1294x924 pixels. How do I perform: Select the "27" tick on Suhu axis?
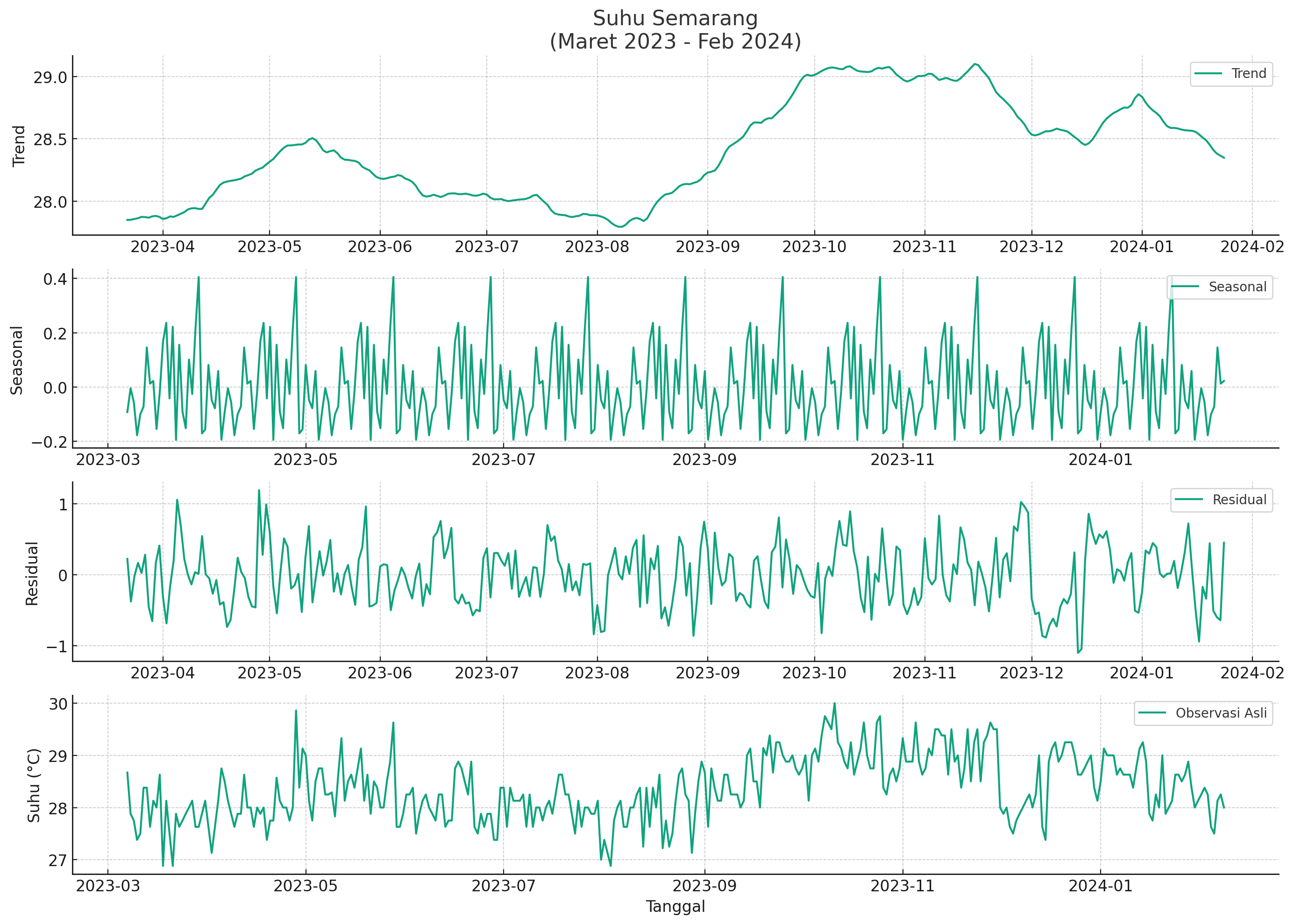tap(57, 861)
